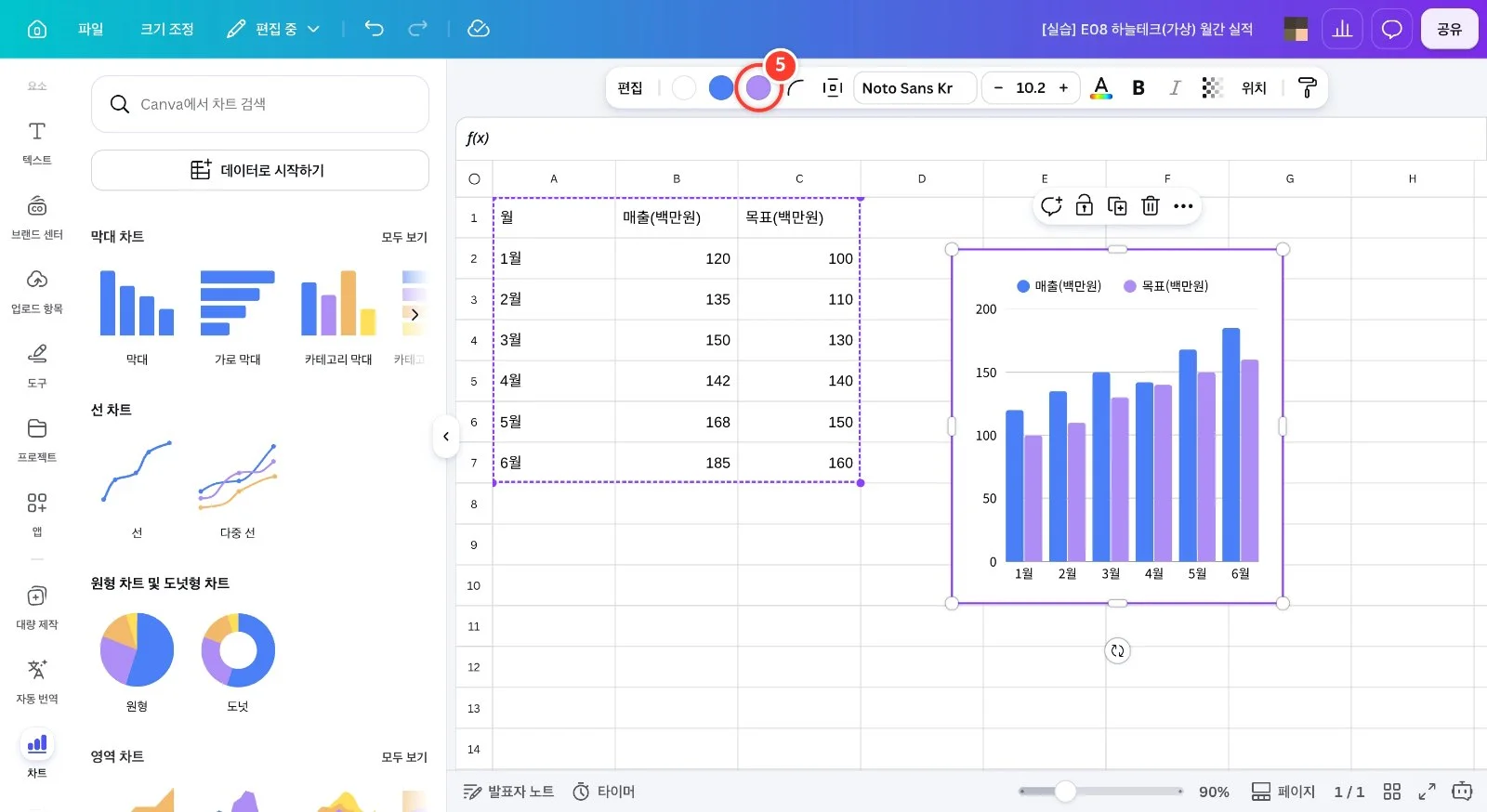Insert the 도넛 chart thumbnail

(238, 649)
